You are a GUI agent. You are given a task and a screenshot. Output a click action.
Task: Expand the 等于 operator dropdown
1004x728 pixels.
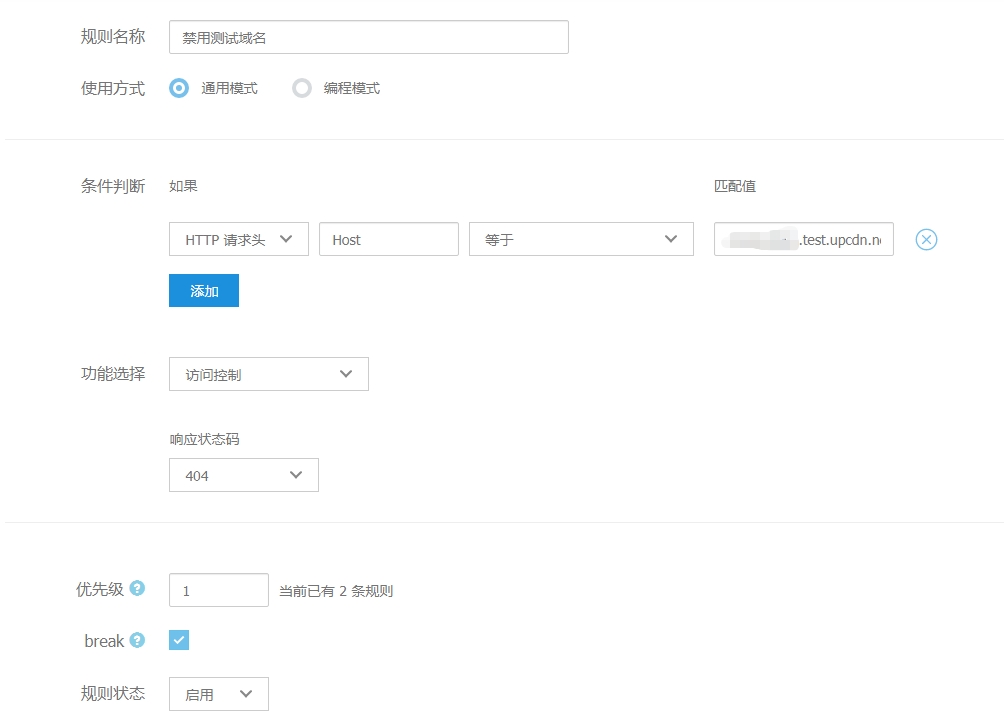point(580,240)
